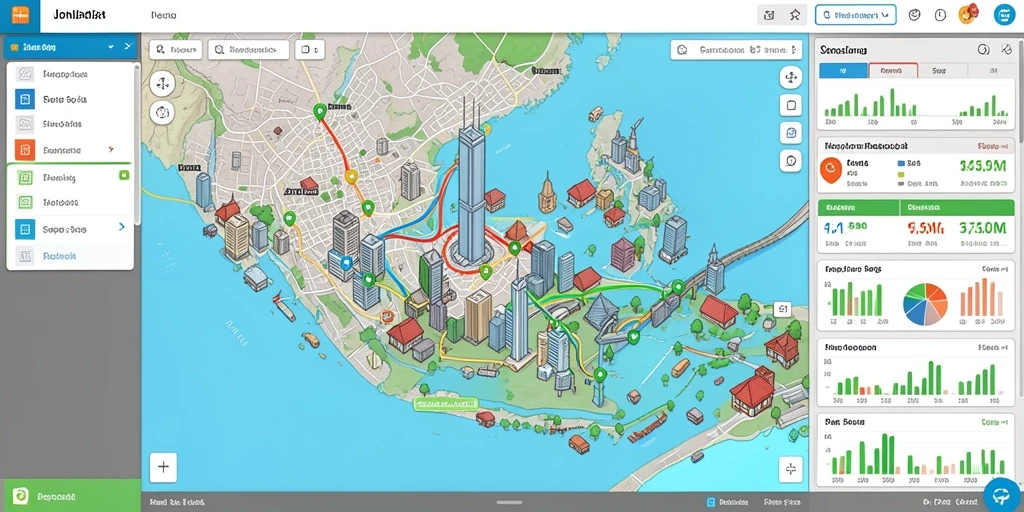
Task: Click the chat support bubble at bottom right
Action: pyautogui.click(x=1002, y=494)
